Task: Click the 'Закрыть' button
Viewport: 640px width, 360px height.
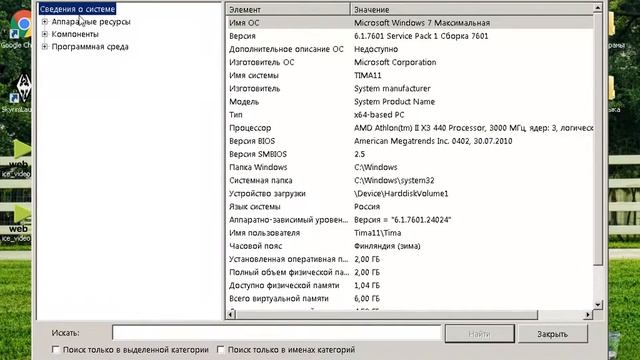Action: coord(553,334)
